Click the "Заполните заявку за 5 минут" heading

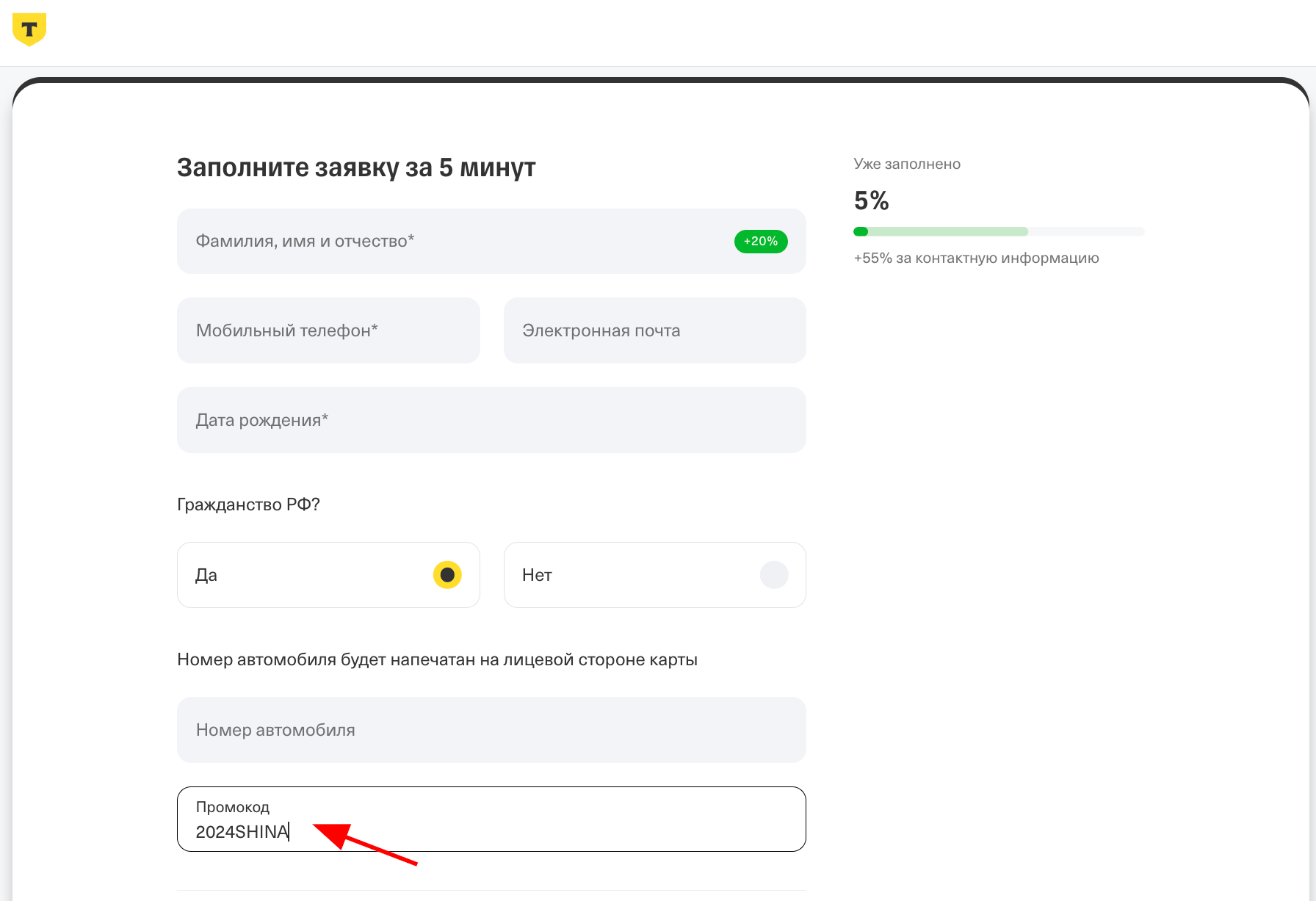coord(356,167)
